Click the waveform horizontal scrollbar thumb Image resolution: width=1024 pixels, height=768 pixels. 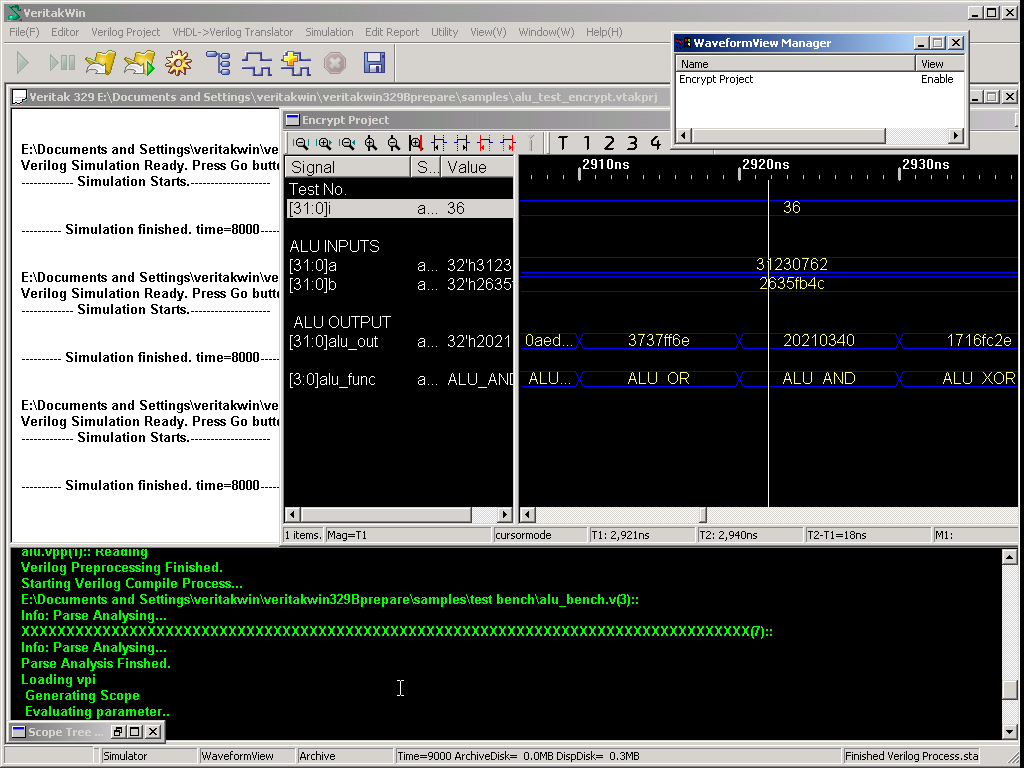pyautogui.click(x=702, y=515)
